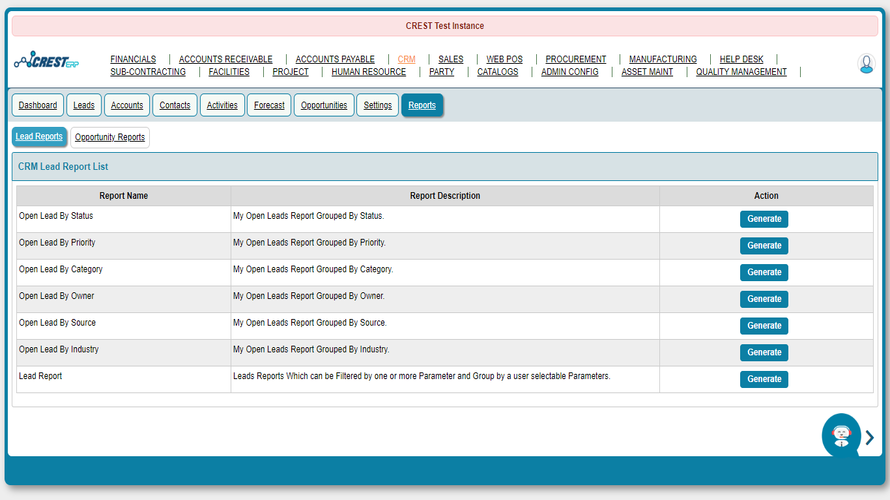Open the HELP DESK menu link
This screenshot has width=890, height=500.
tap(741, 59)
